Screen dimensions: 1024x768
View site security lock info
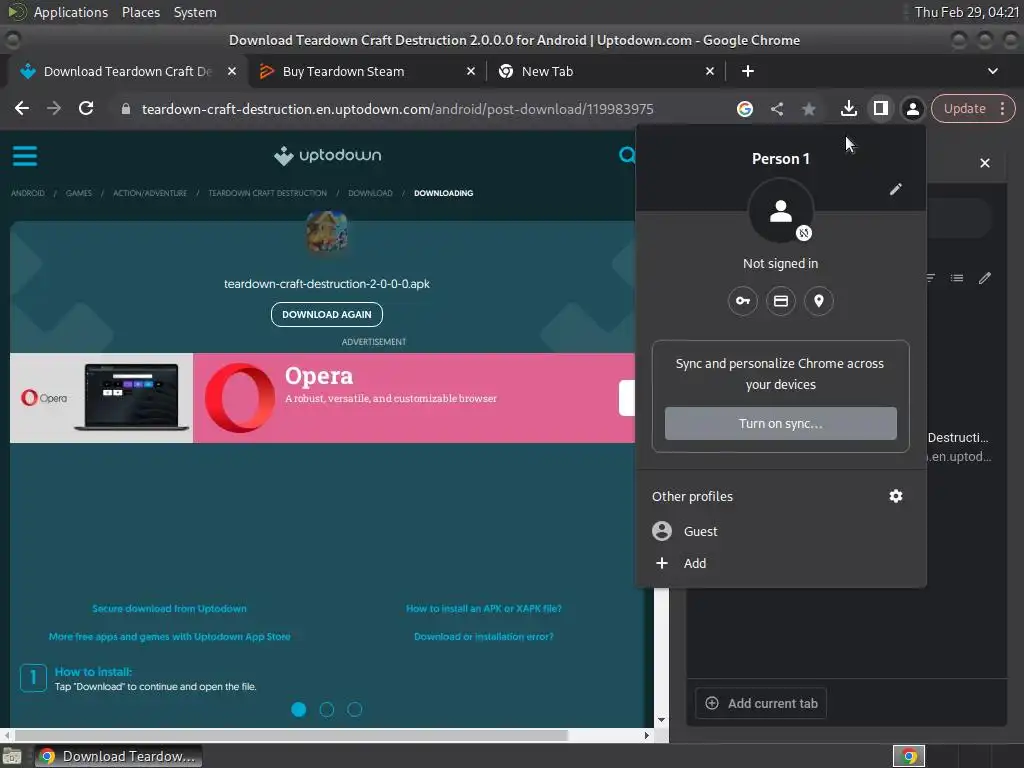point(125,109)
